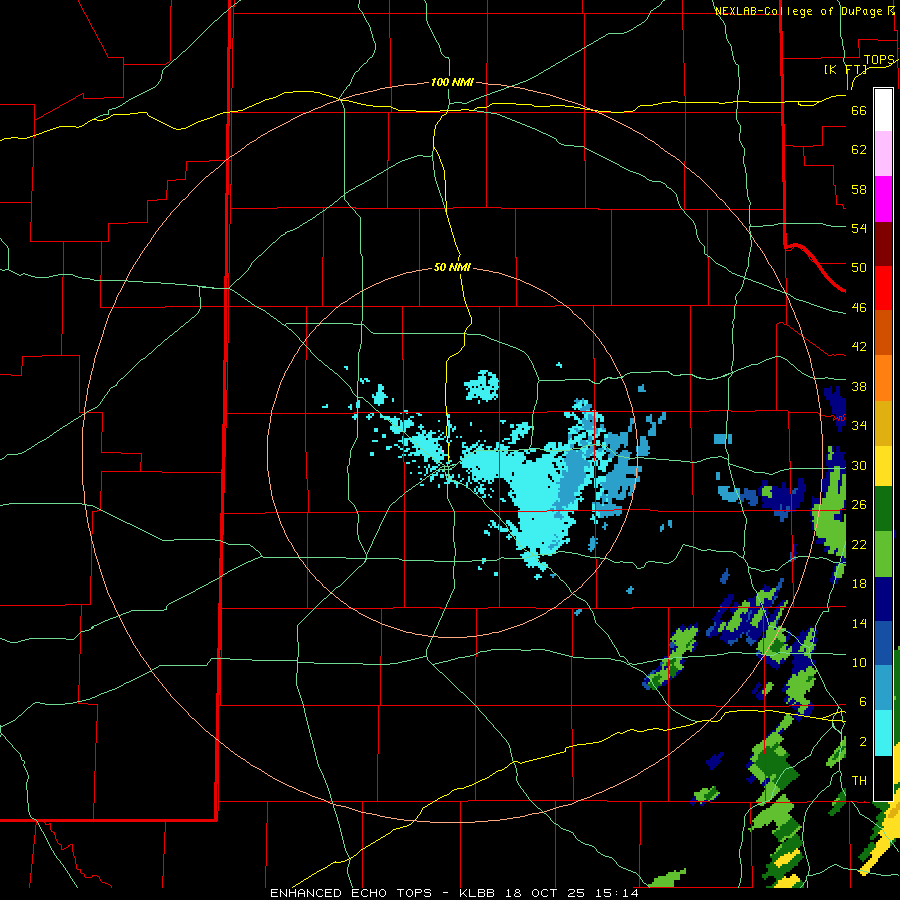Click the "18 OCT 25" date text

(545, 893)
